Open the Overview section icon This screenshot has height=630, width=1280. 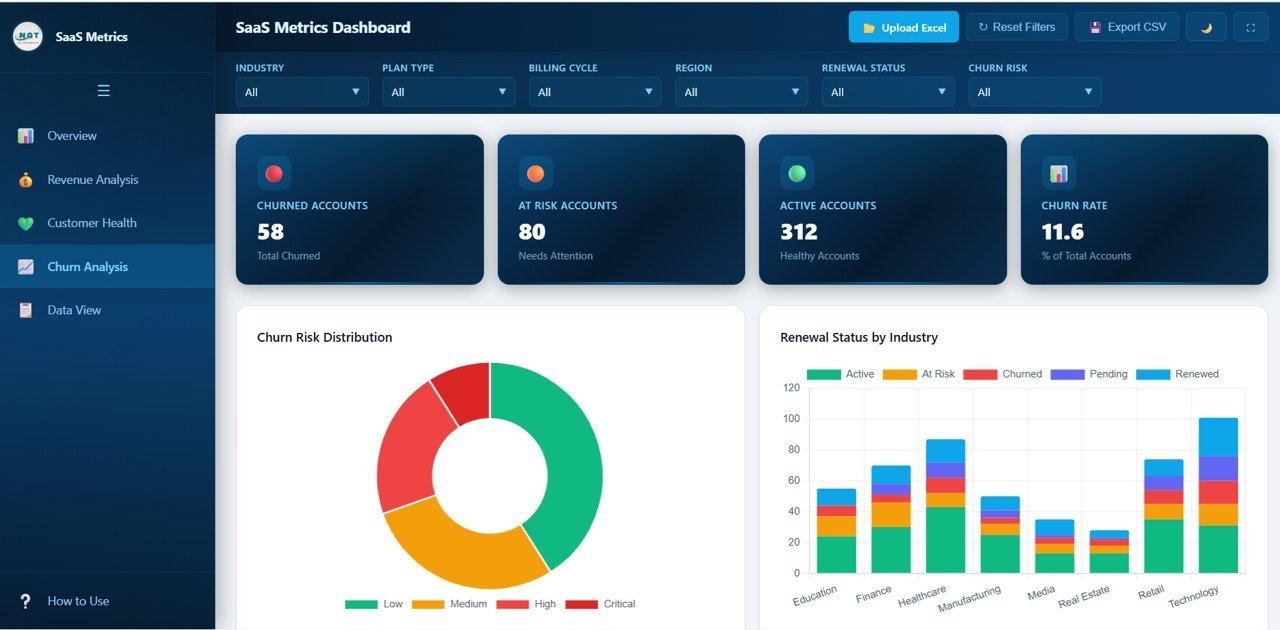tap(24, 135)
